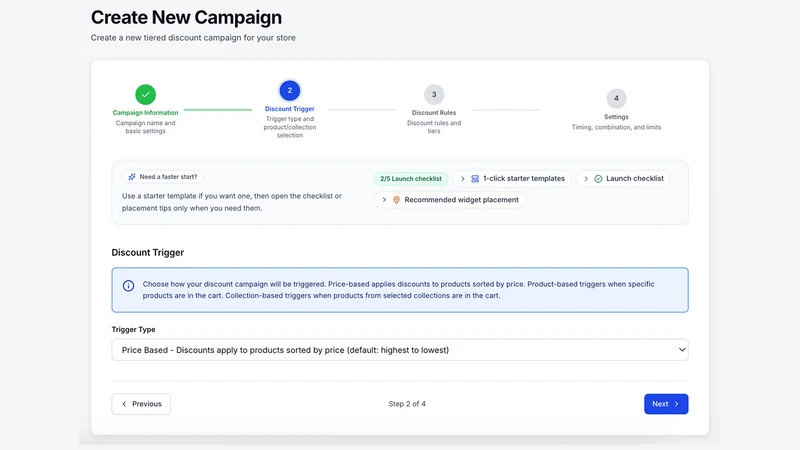Viewport: 800px width, 450px height.
Task: Open the Trigger Type dropdown
Action: pos(400,350)
